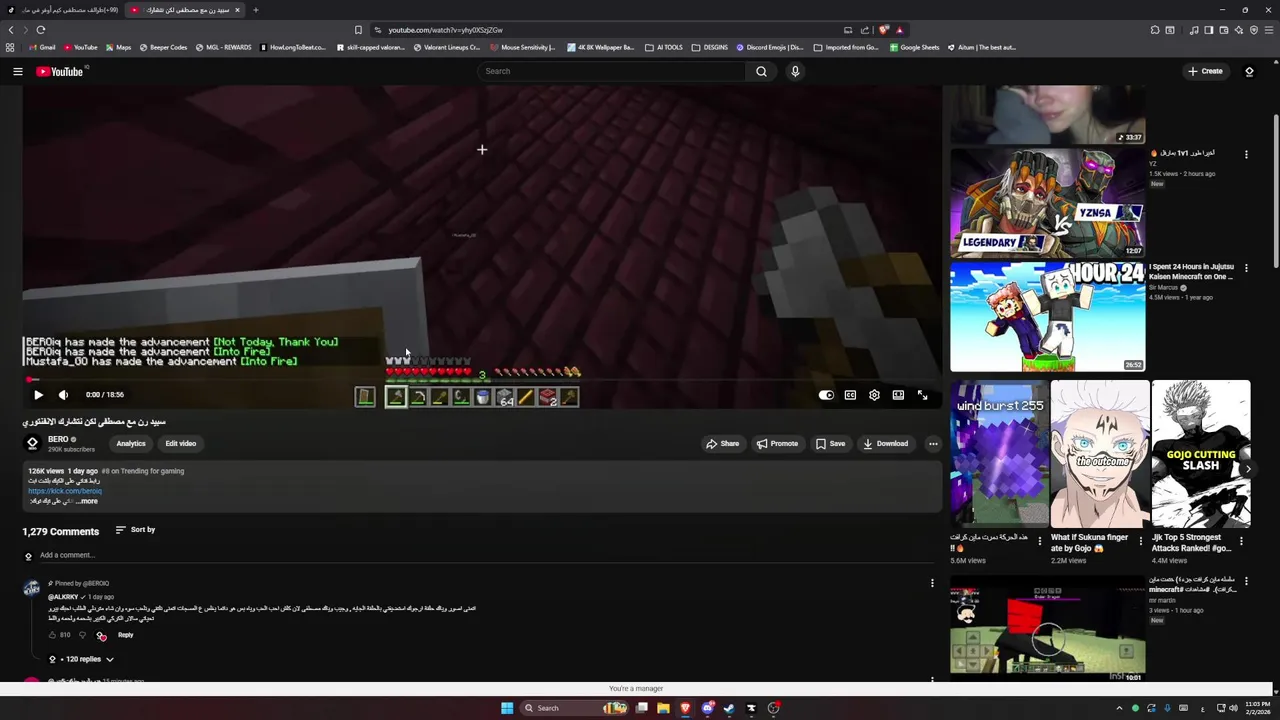Open more actions under the video

tap(933, 443)
